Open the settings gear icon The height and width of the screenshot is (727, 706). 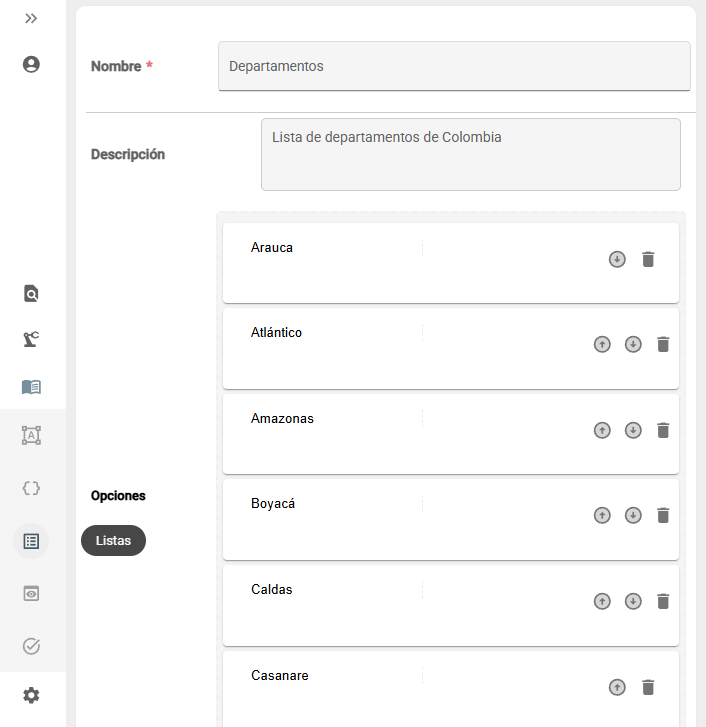31,695
